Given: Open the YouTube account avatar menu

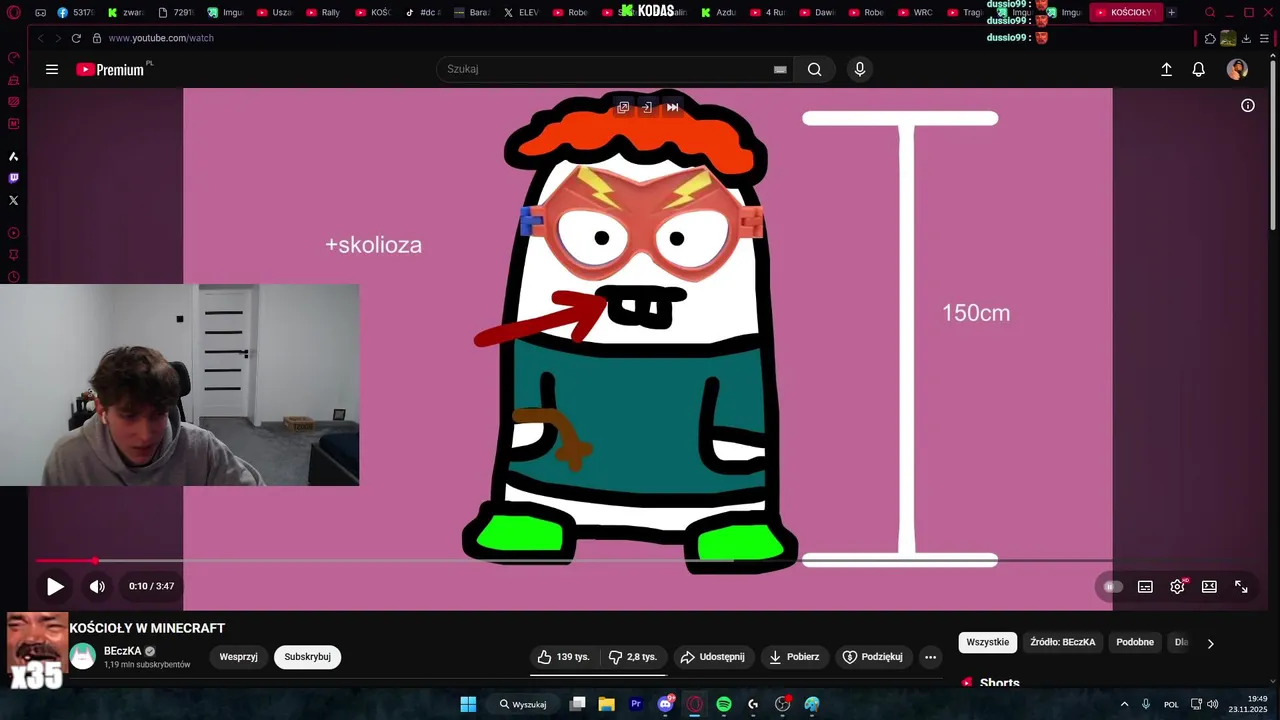Looking at the screenshot, I should click(x=1237, y=69).
